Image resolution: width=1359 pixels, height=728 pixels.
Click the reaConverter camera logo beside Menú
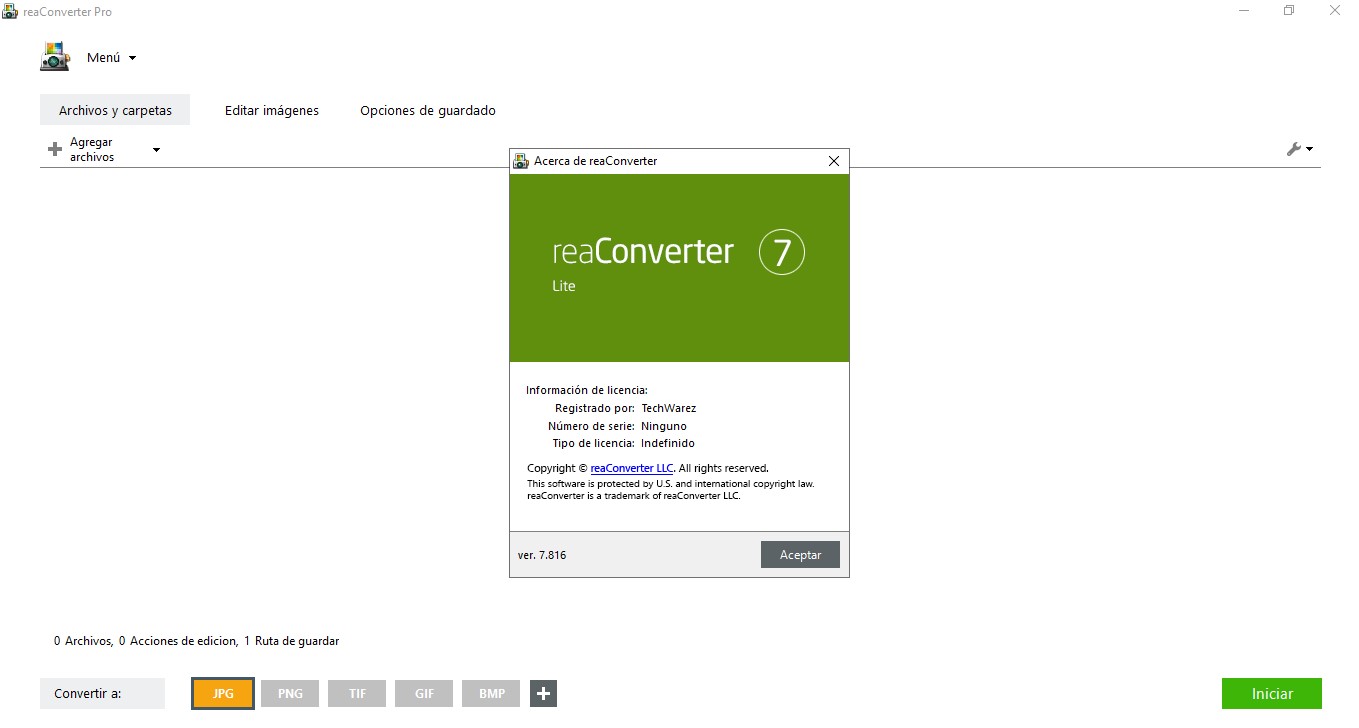(54, 56)
